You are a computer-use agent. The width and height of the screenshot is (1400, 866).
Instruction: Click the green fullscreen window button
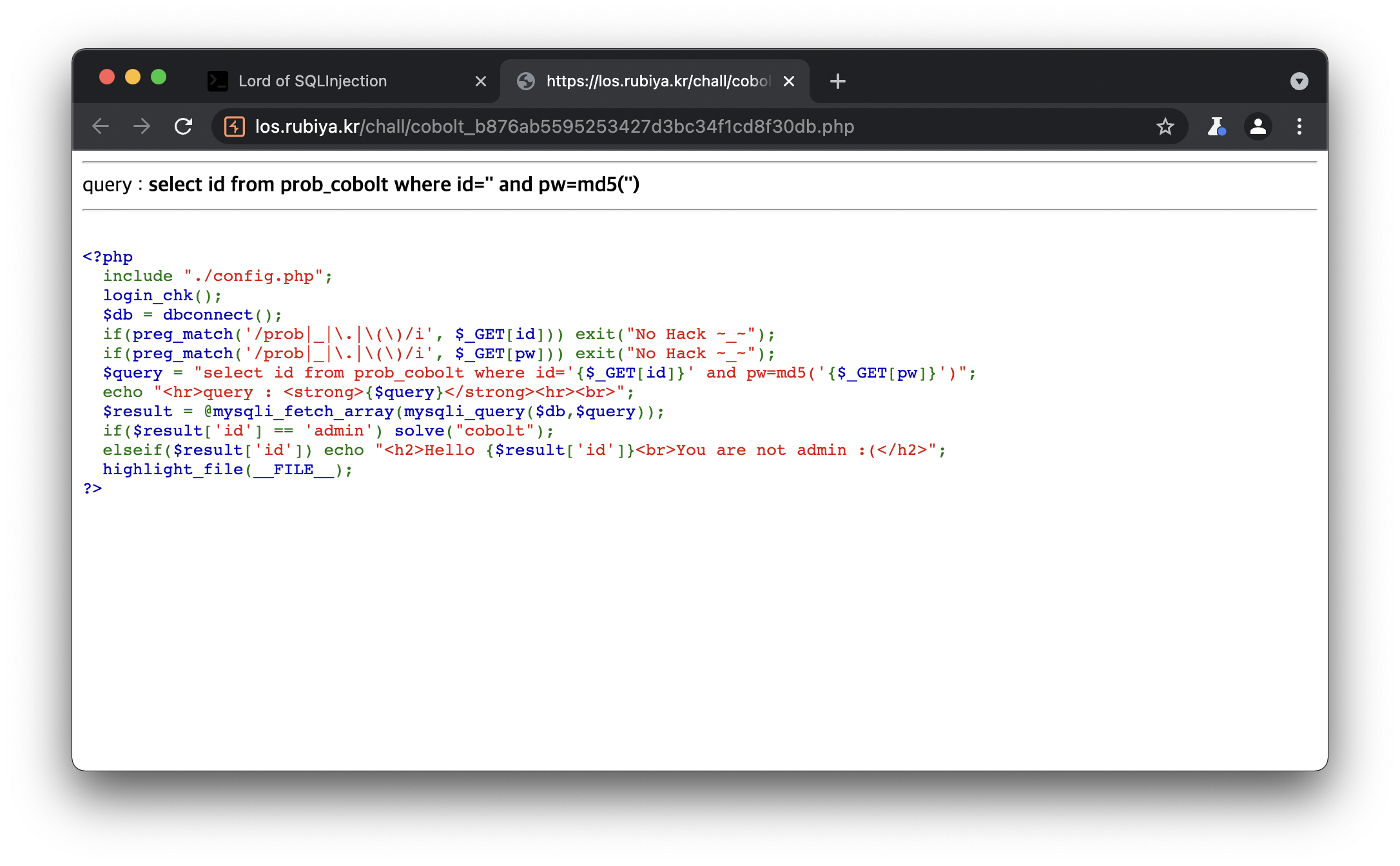[x=159, y=77]
